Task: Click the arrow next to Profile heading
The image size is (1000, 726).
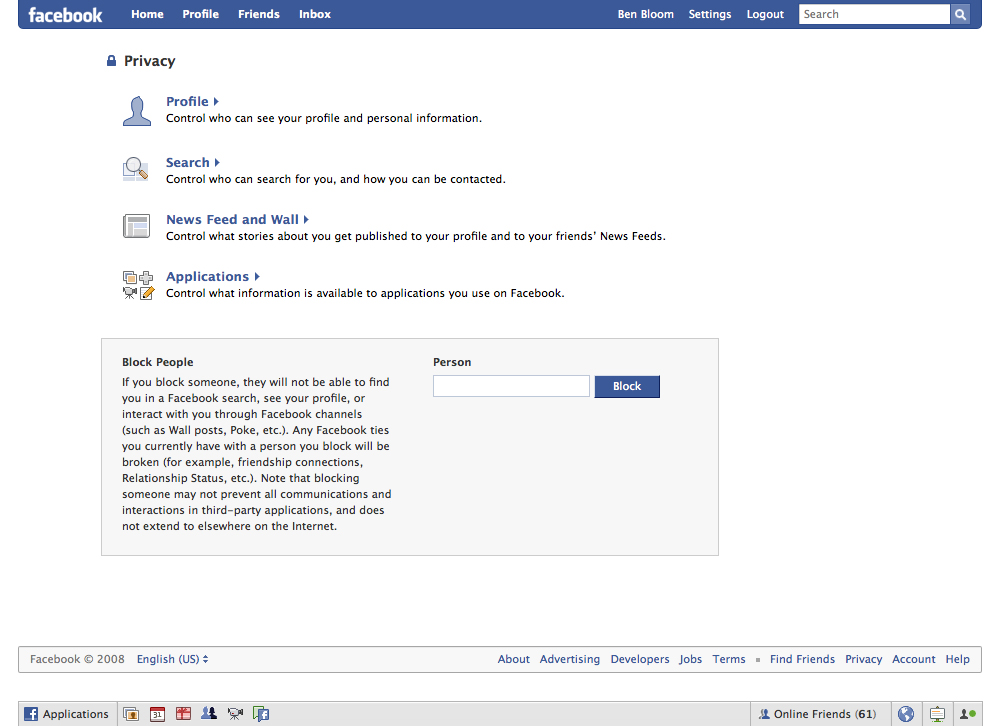Action: 216,101
